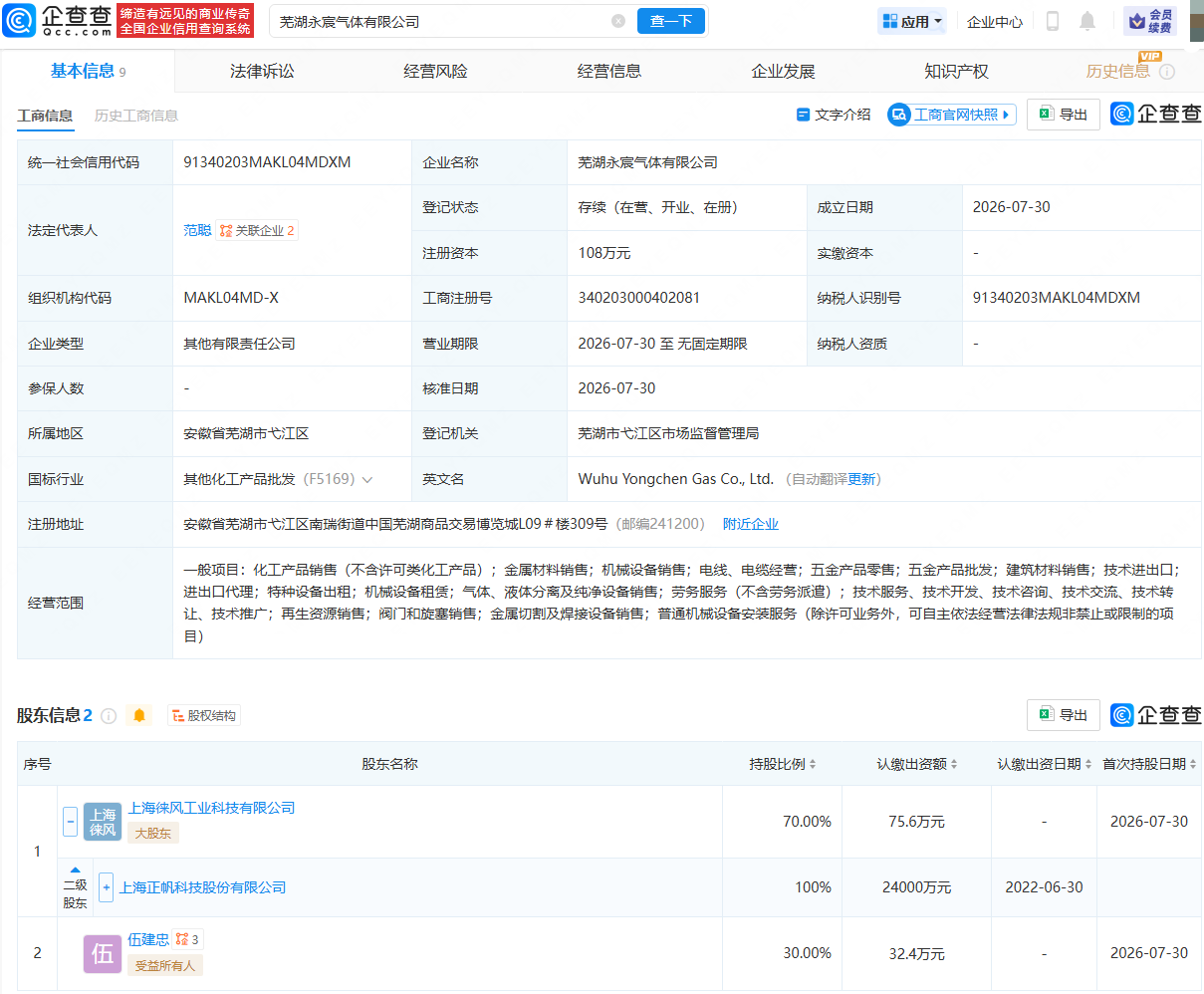Viewport: 1204px width, 994px height.
Task: Click 关联企业 2 badge next to 范聪
Action: (257, 230)
